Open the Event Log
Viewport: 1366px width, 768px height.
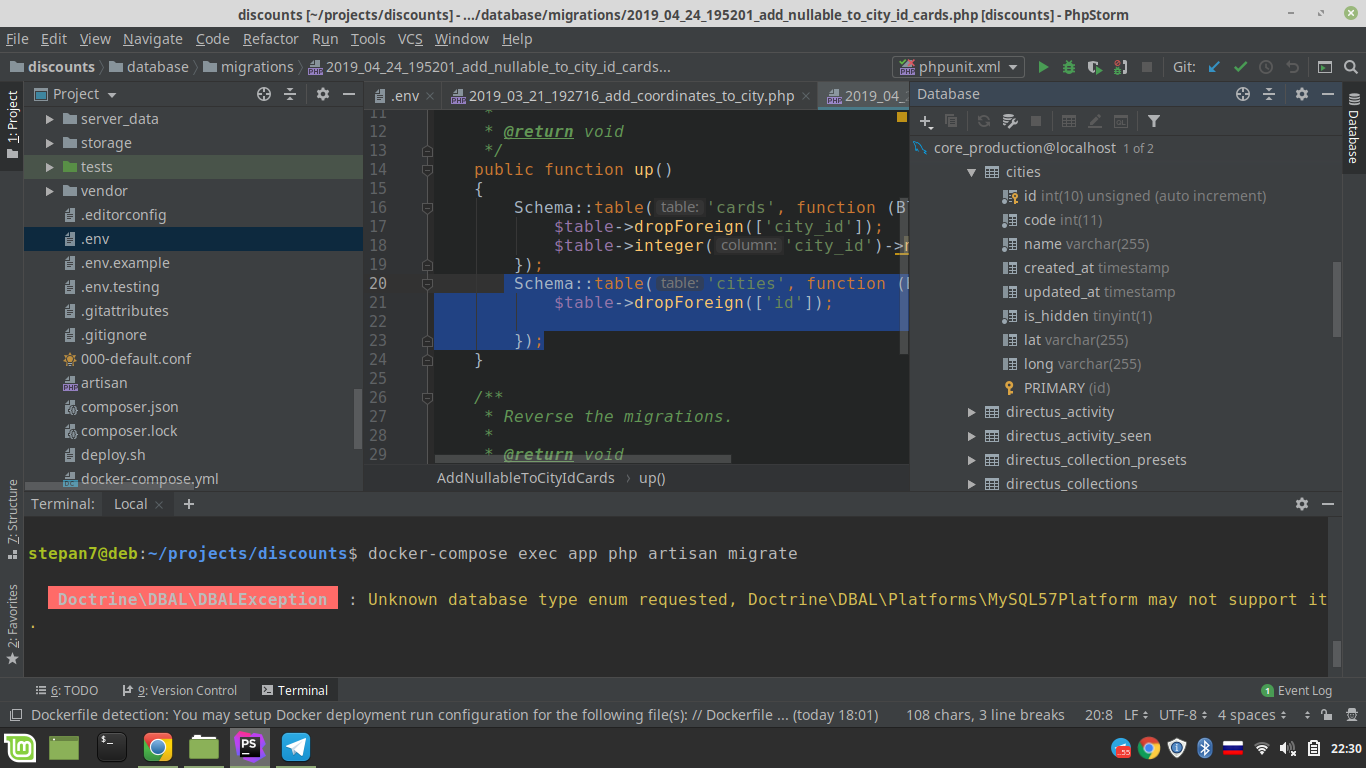pos(1296,690)
